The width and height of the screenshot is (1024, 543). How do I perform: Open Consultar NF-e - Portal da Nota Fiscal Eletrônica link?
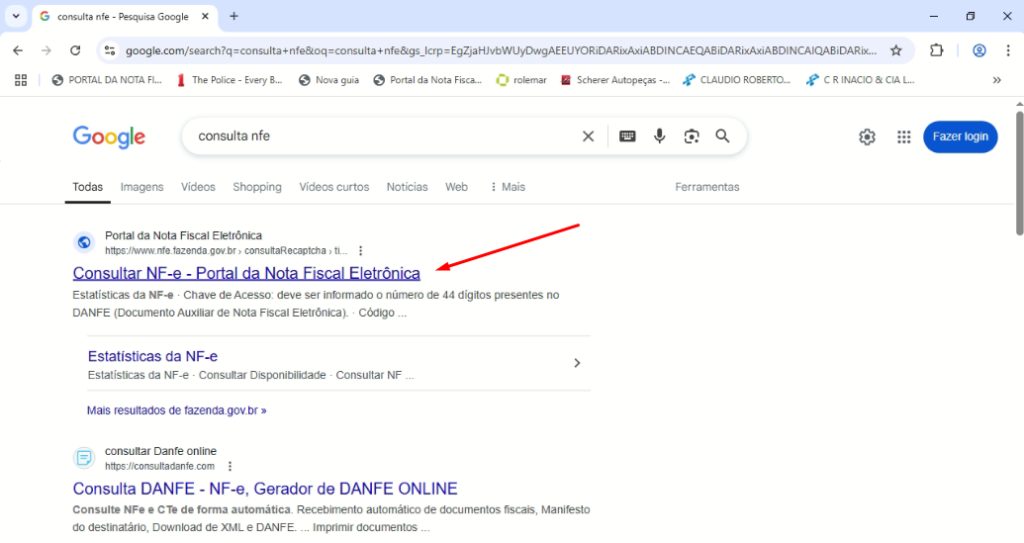[x=246, y=273]
